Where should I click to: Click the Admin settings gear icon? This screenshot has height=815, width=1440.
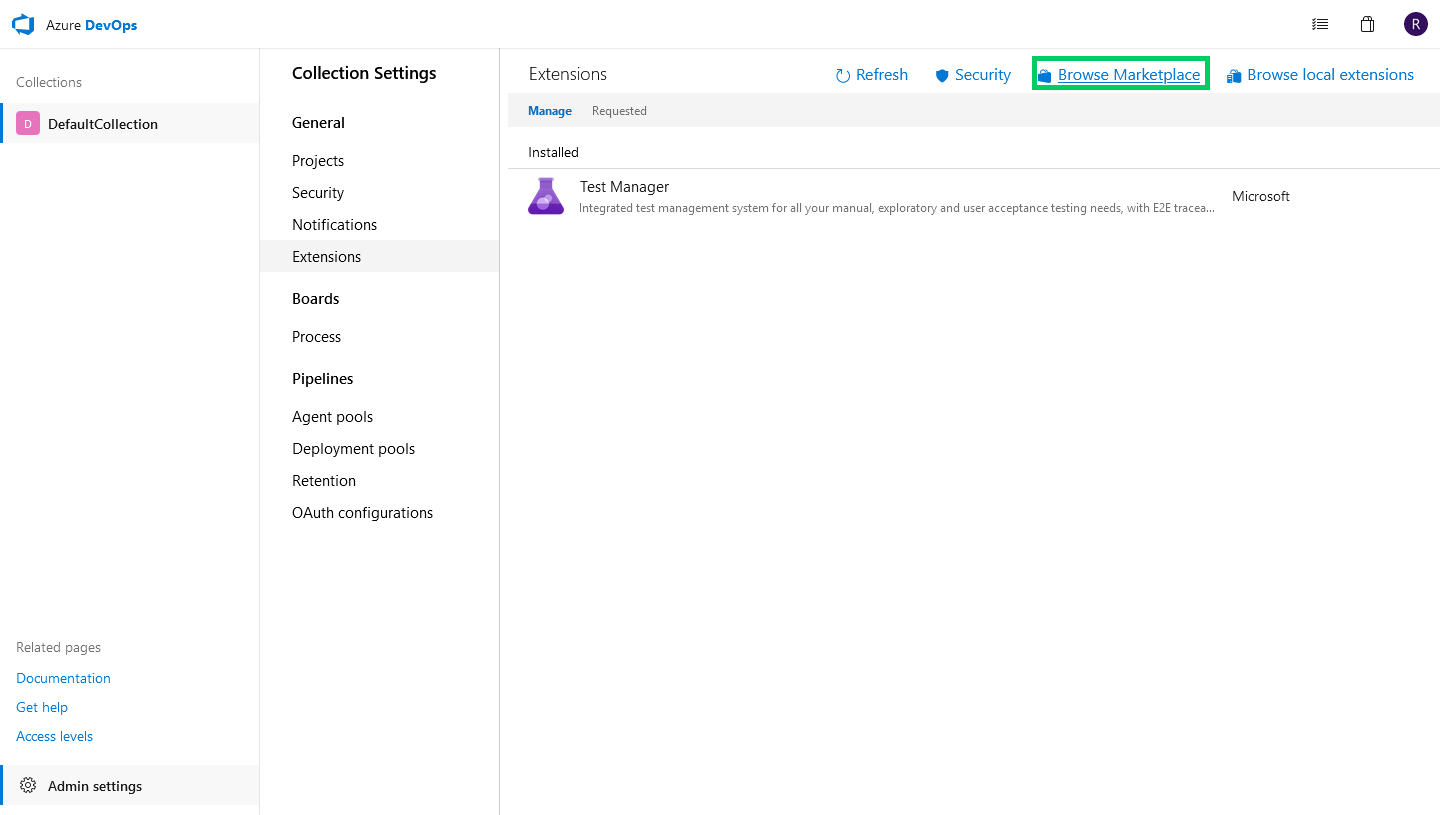[x=28, y=786]
